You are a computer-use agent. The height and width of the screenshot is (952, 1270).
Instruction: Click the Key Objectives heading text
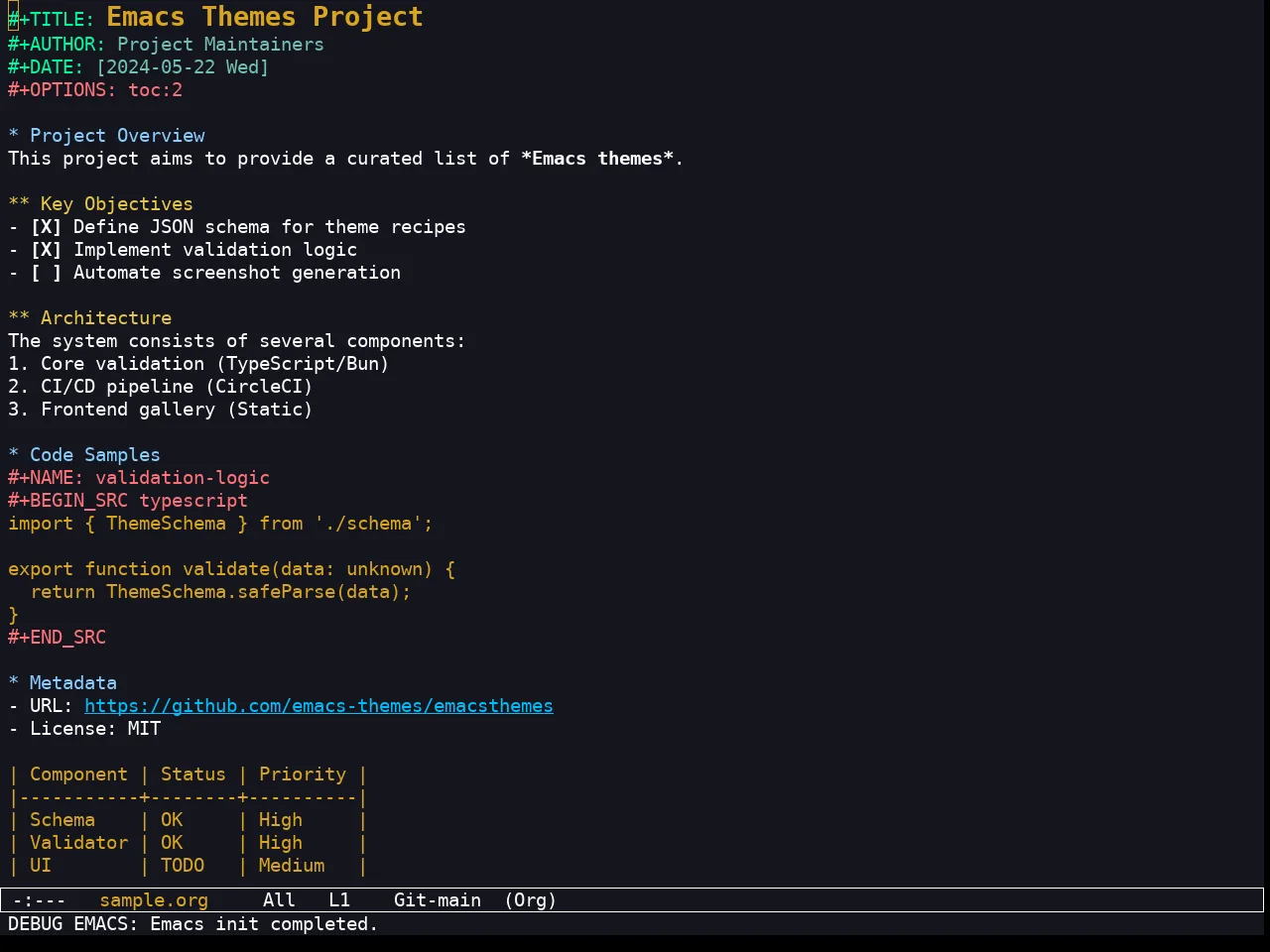pos(117,204)
